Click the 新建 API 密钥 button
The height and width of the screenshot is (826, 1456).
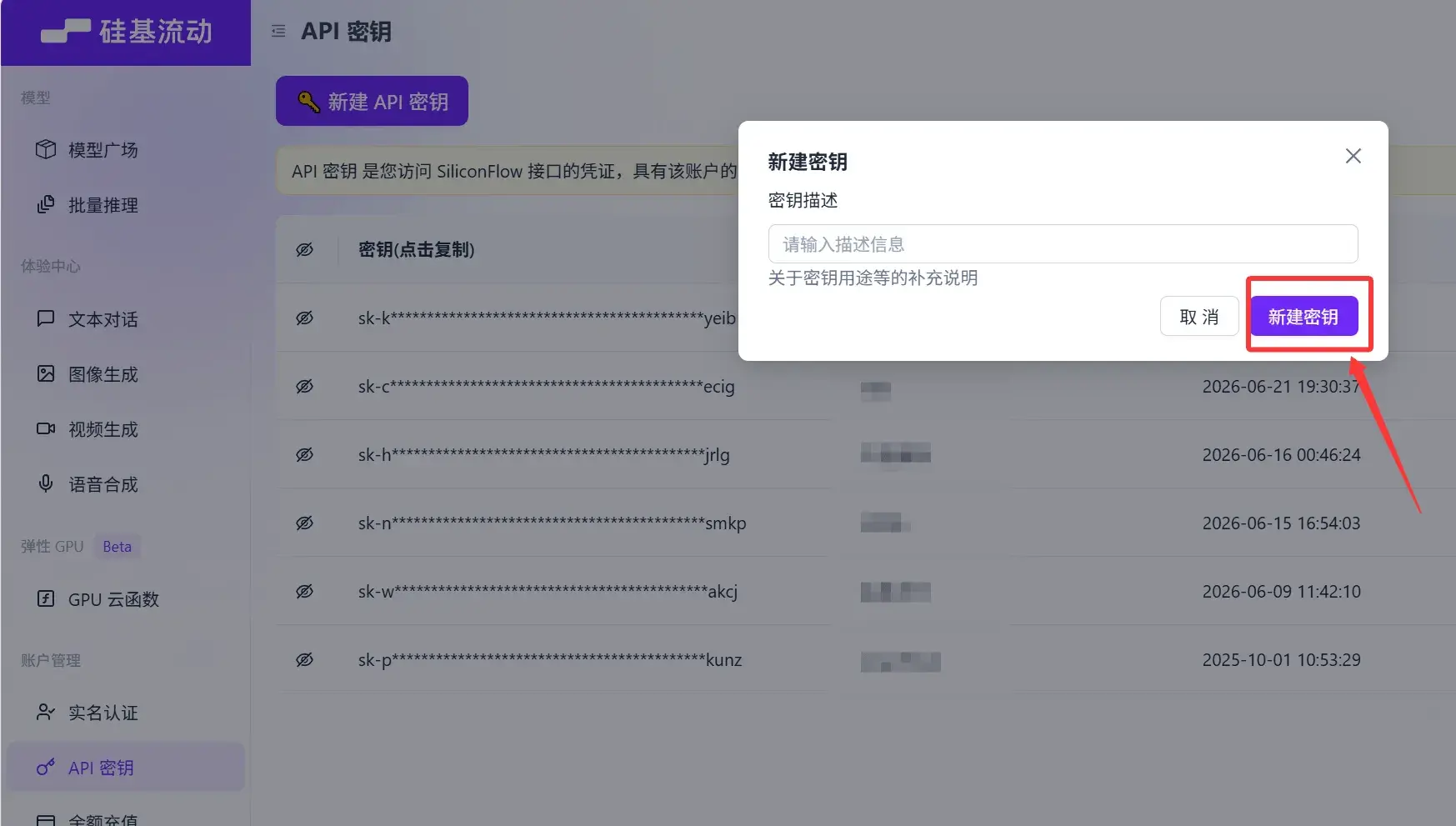(x=372, y=101)
